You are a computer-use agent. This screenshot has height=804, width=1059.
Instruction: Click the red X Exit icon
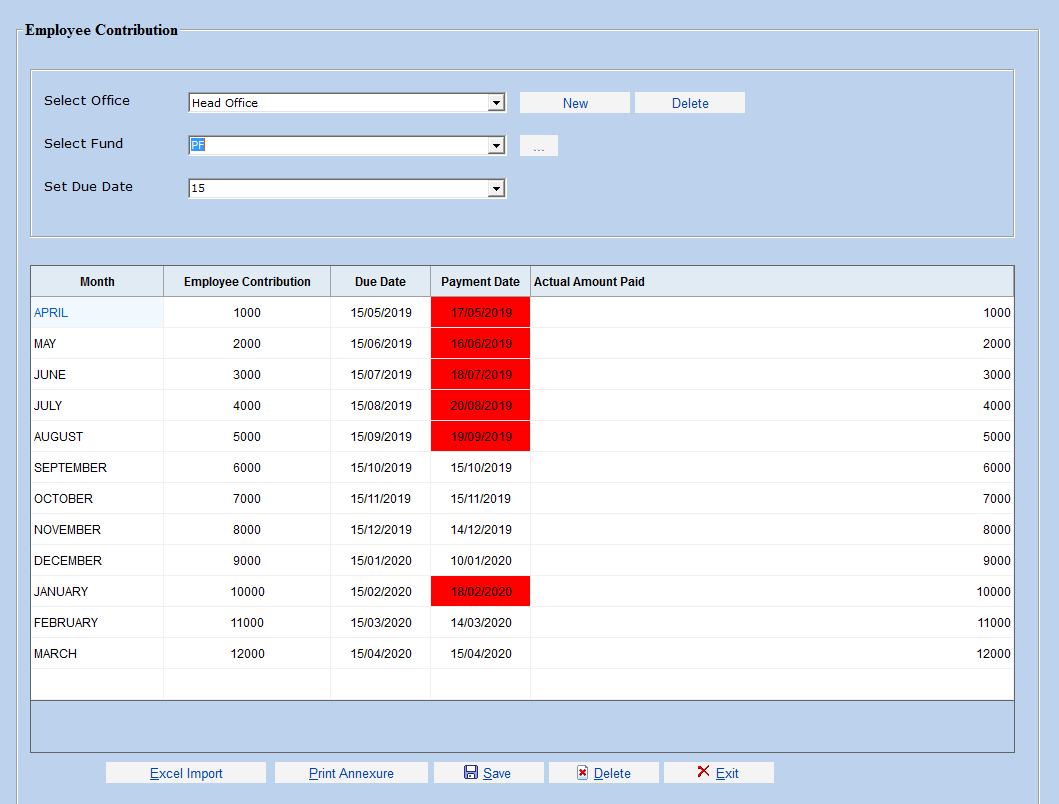click(703, 772)
